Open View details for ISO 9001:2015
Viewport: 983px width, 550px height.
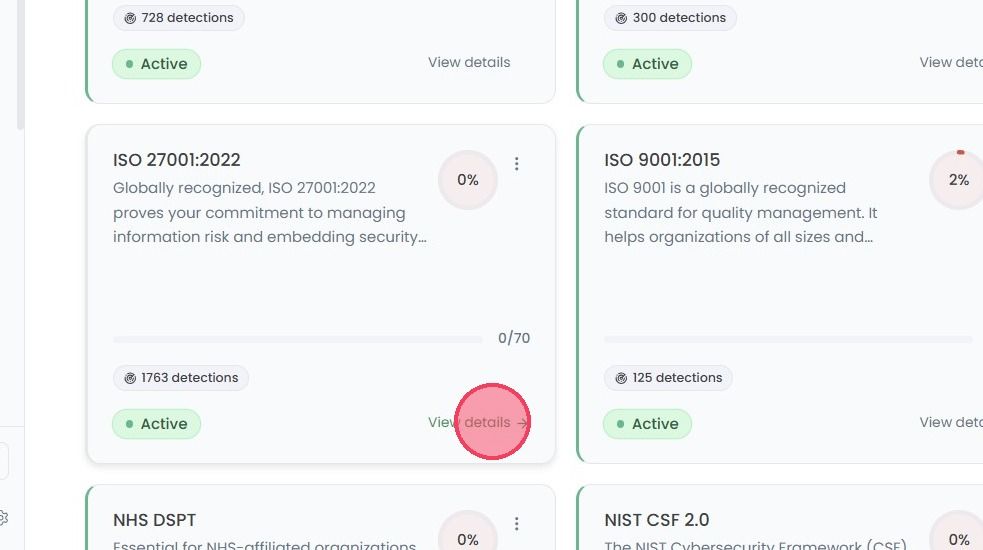coord(951,422)
